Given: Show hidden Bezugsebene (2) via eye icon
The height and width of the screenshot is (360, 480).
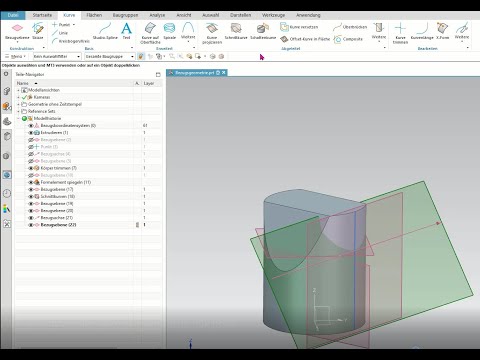Looking at the screenshot, I should 31,140.
